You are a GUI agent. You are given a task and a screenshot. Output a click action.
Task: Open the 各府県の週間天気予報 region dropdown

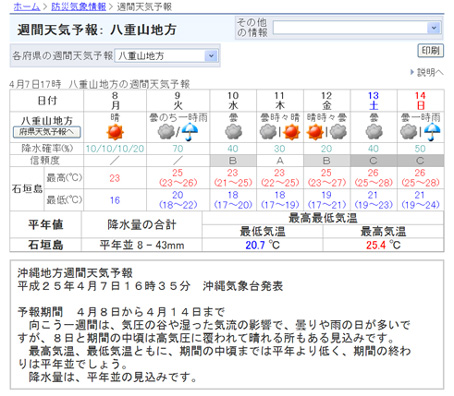[166, 56]
